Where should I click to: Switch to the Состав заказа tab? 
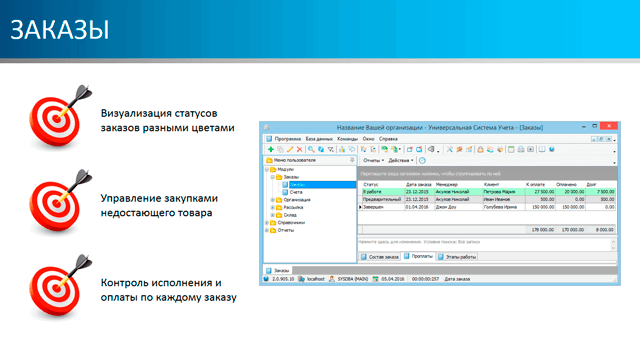click(380, 257)
